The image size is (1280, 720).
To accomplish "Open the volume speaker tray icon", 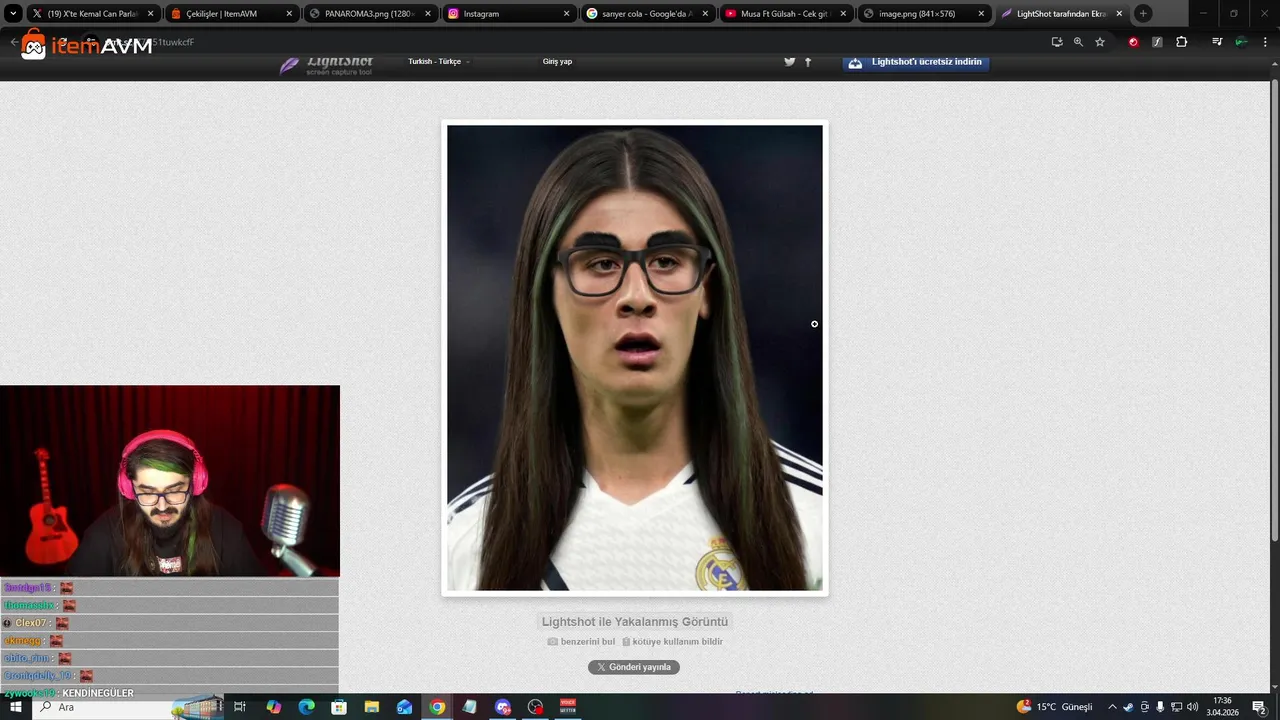I will [x=1192, y=707].
